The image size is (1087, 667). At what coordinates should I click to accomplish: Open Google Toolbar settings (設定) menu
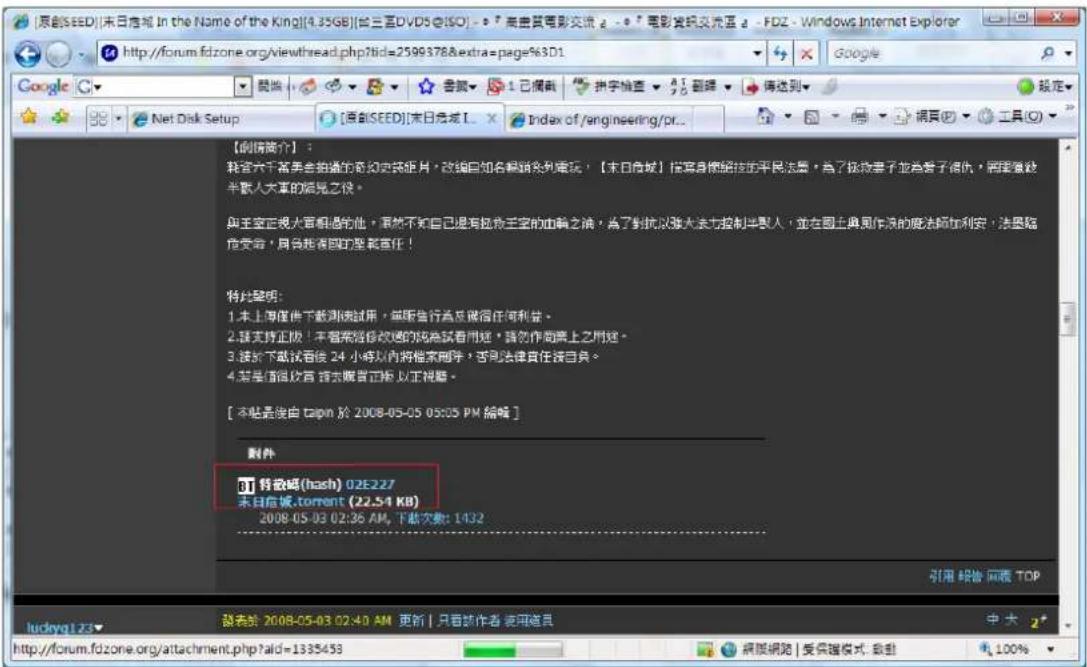coord(1044,87)
